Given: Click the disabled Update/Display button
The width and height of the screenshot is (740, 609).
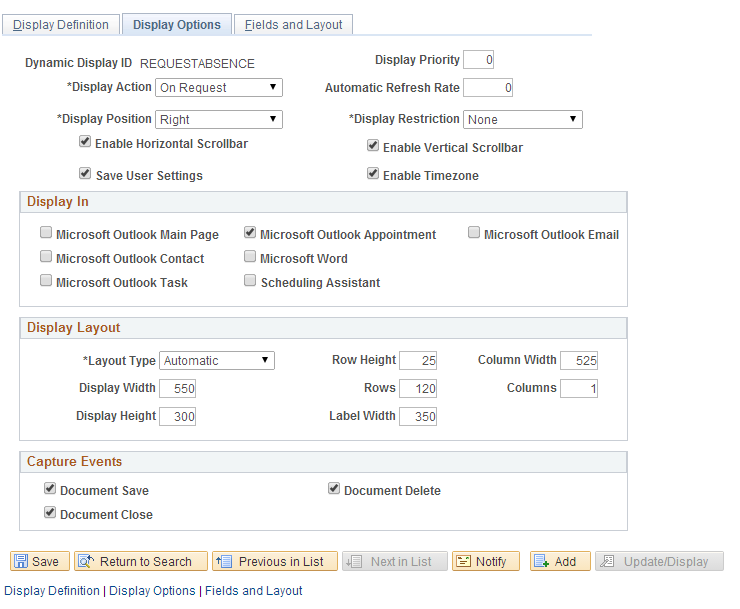Looking at the screenshot, I should 659,561.
